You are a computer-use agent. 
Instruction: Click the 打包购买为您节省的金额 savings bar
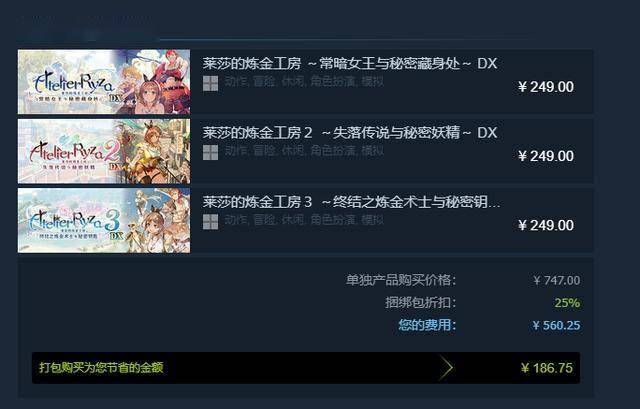point(306,368)
